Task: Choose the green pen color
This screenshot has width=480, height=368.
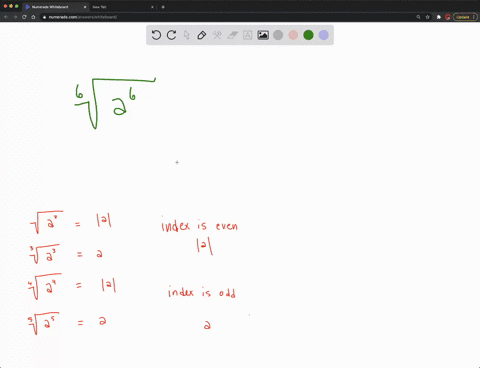Action: 309,35
